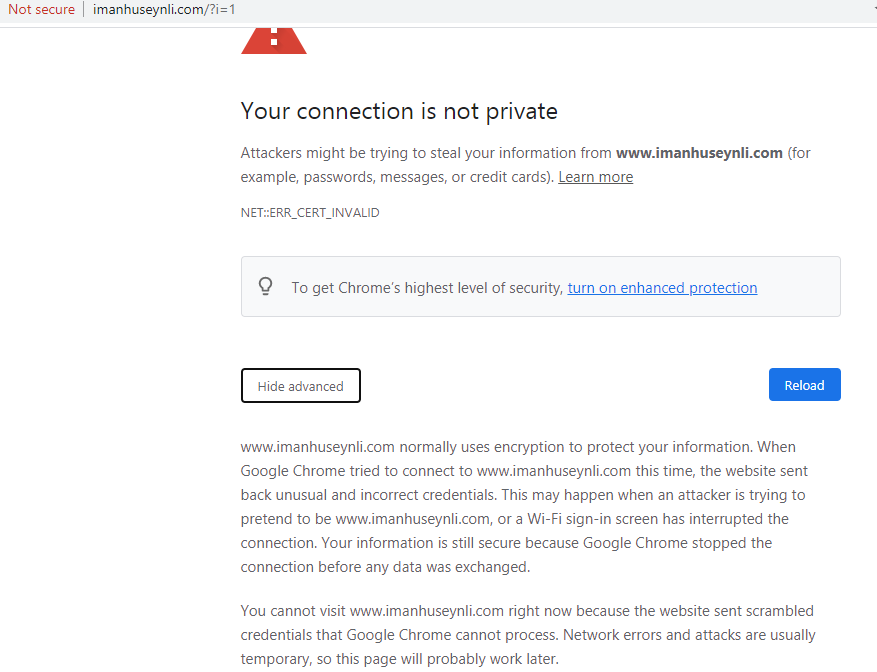This screenshot has height=672, width=877.
Task: Click the red warning triangle icon
Action: (x=273, y=40)
